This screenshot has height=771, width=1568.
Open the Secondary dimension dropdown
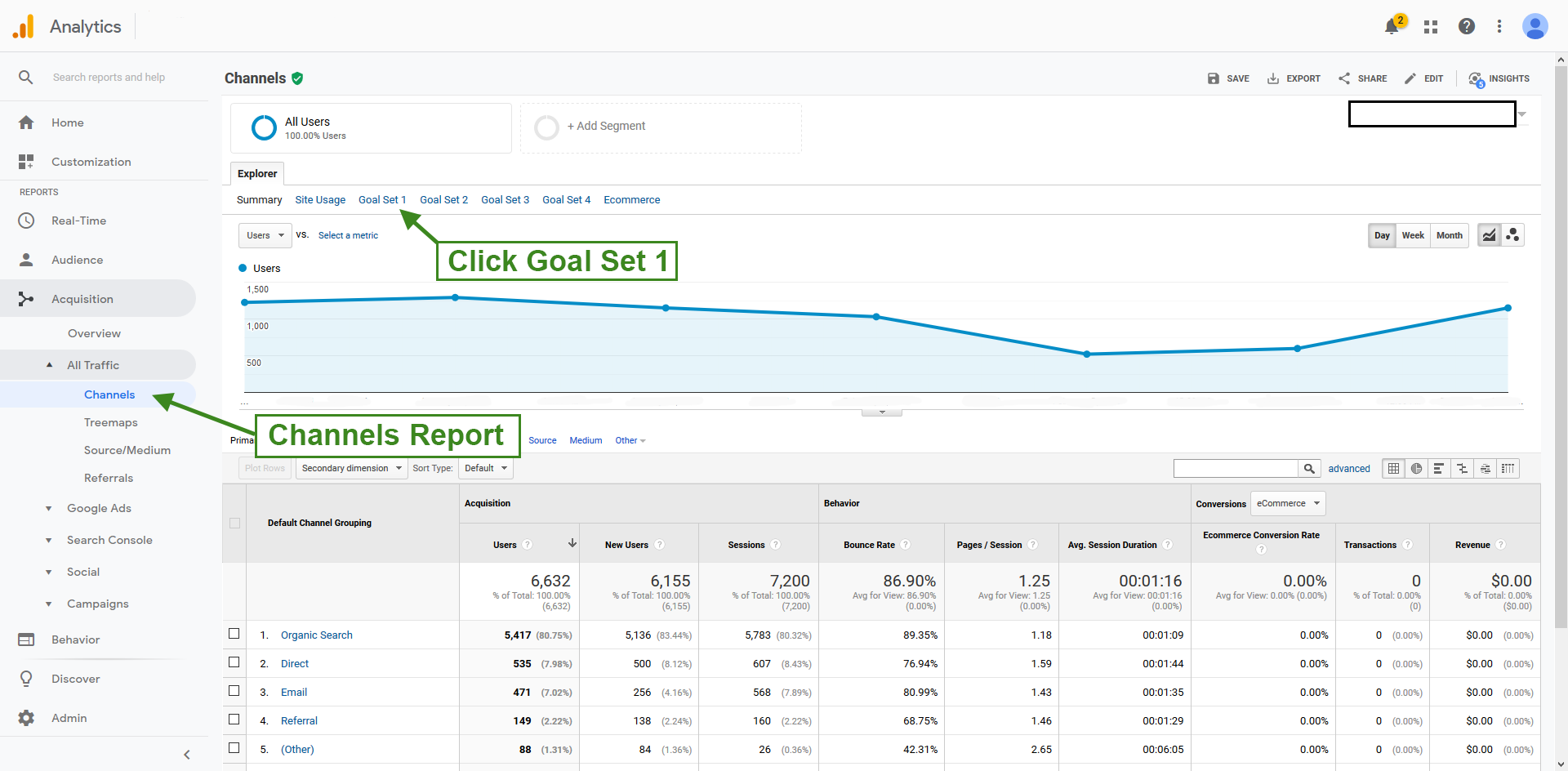pos(351,469)
